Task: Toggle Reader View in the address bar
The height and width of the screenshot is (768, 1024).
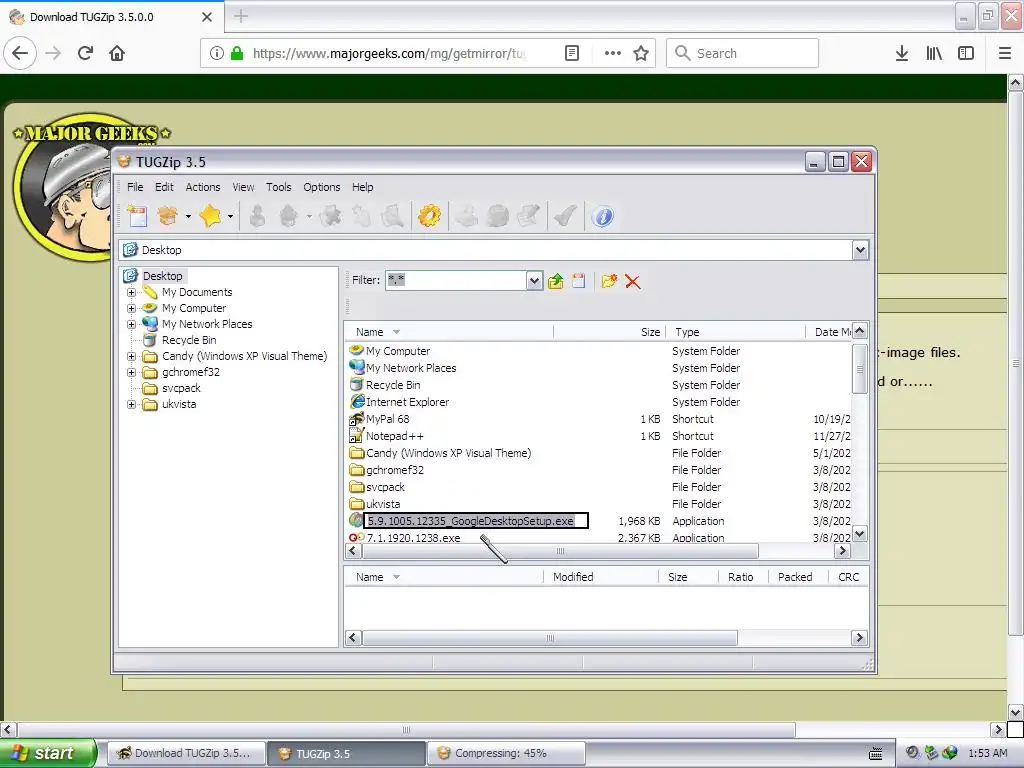Action: click(571, 53)
